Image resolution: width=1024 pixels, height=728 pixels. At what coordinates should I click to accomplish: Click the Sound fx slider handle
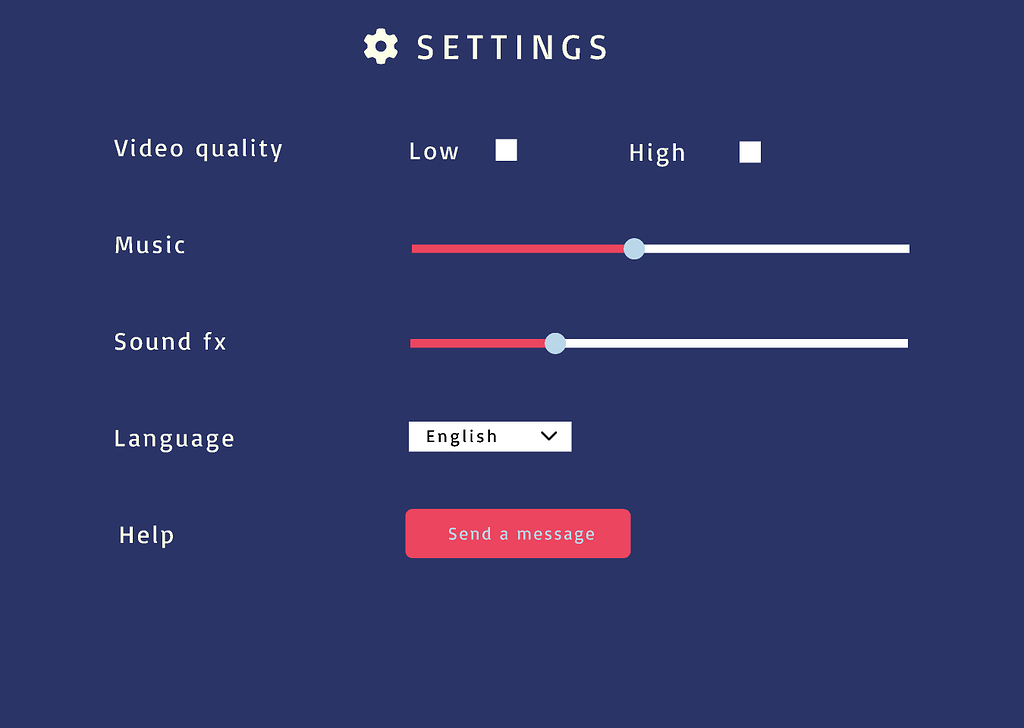click(555, 343)
